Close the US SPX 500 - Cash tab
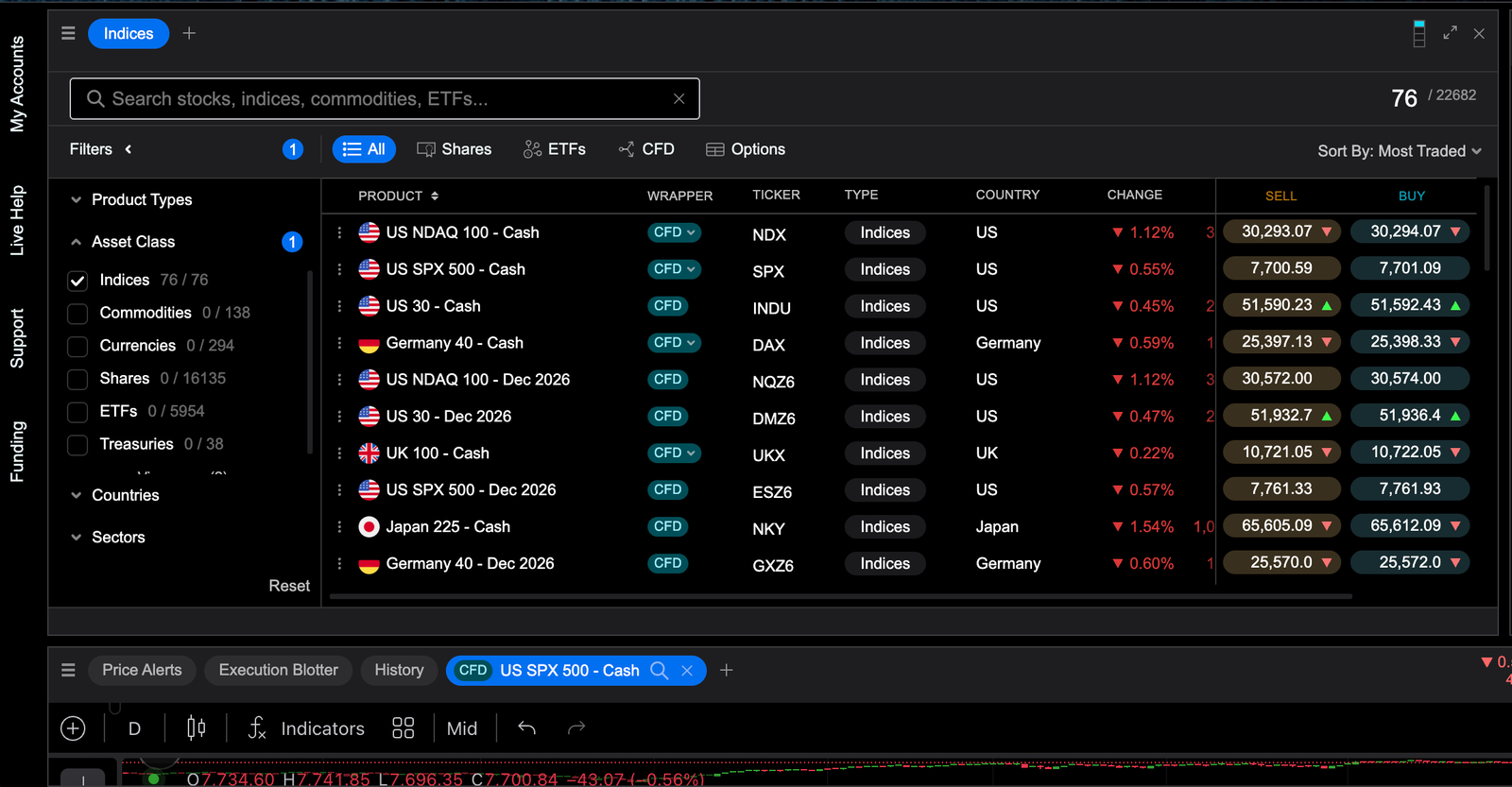The height and width of the screenshot is (787, 1512). 687,670
